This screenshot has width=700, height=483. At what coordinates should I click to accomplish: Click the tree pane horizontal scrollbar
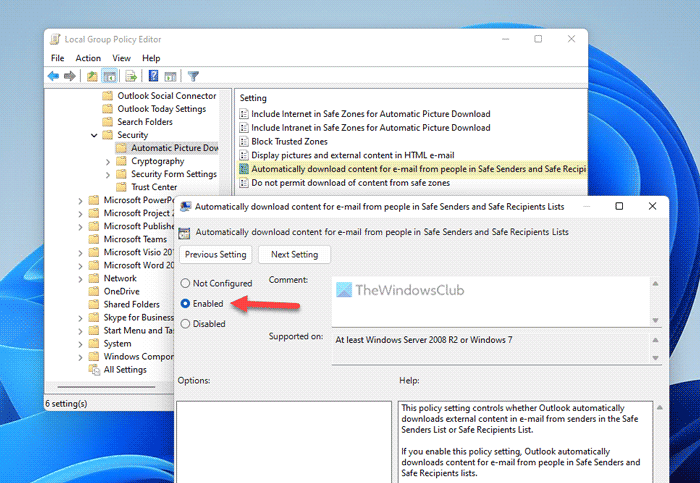point(106,387)
